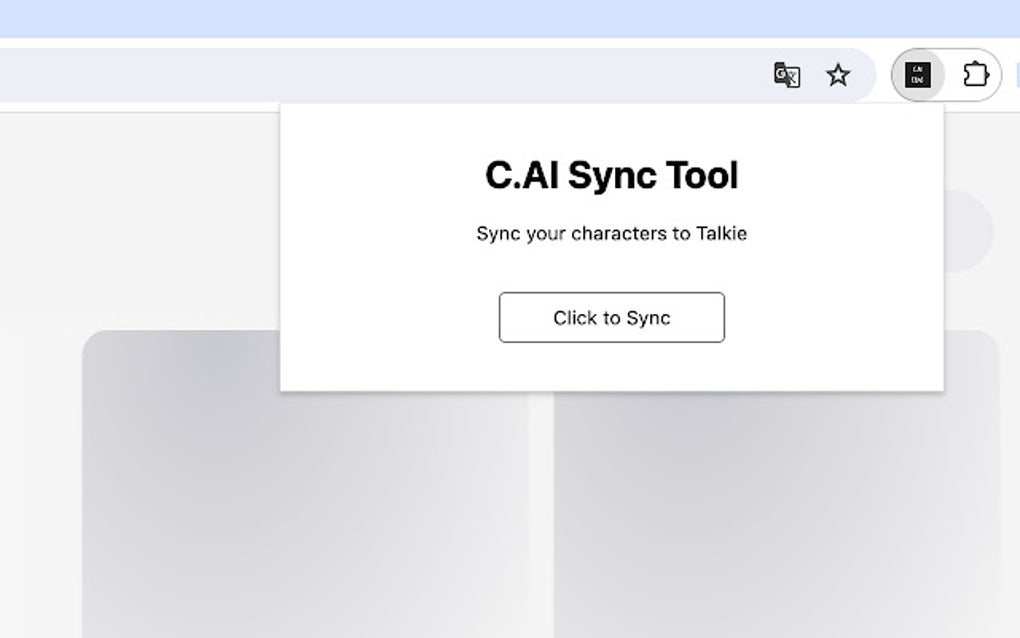Click the Sync your characters to Talkie text
The width and height of the screenshot is (1020, 638).
coord(611,233)
